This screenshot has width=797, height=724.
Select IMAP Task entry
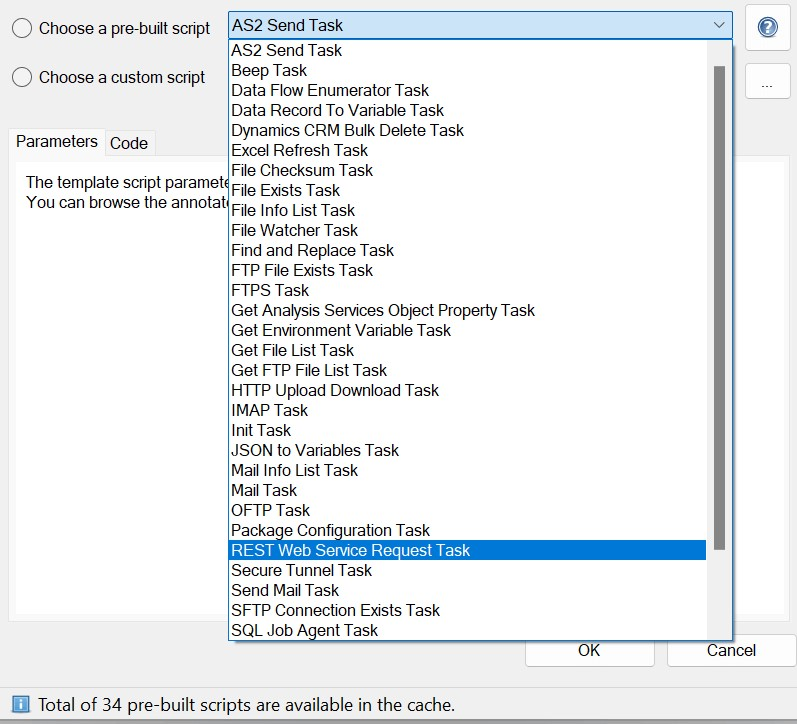click(x=467, y=410)
